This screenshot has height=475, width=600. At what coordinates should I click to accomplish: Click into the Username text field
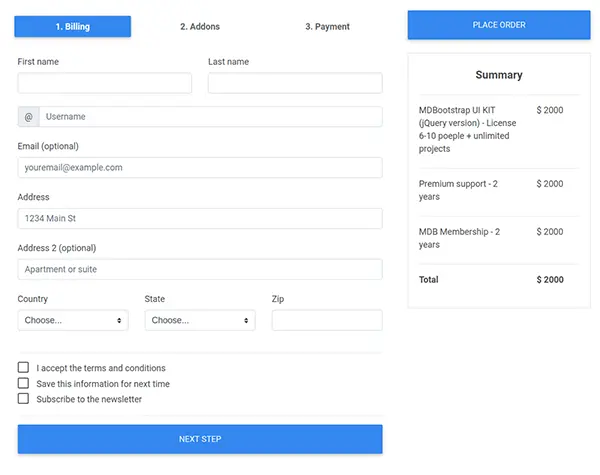point(210,117)
